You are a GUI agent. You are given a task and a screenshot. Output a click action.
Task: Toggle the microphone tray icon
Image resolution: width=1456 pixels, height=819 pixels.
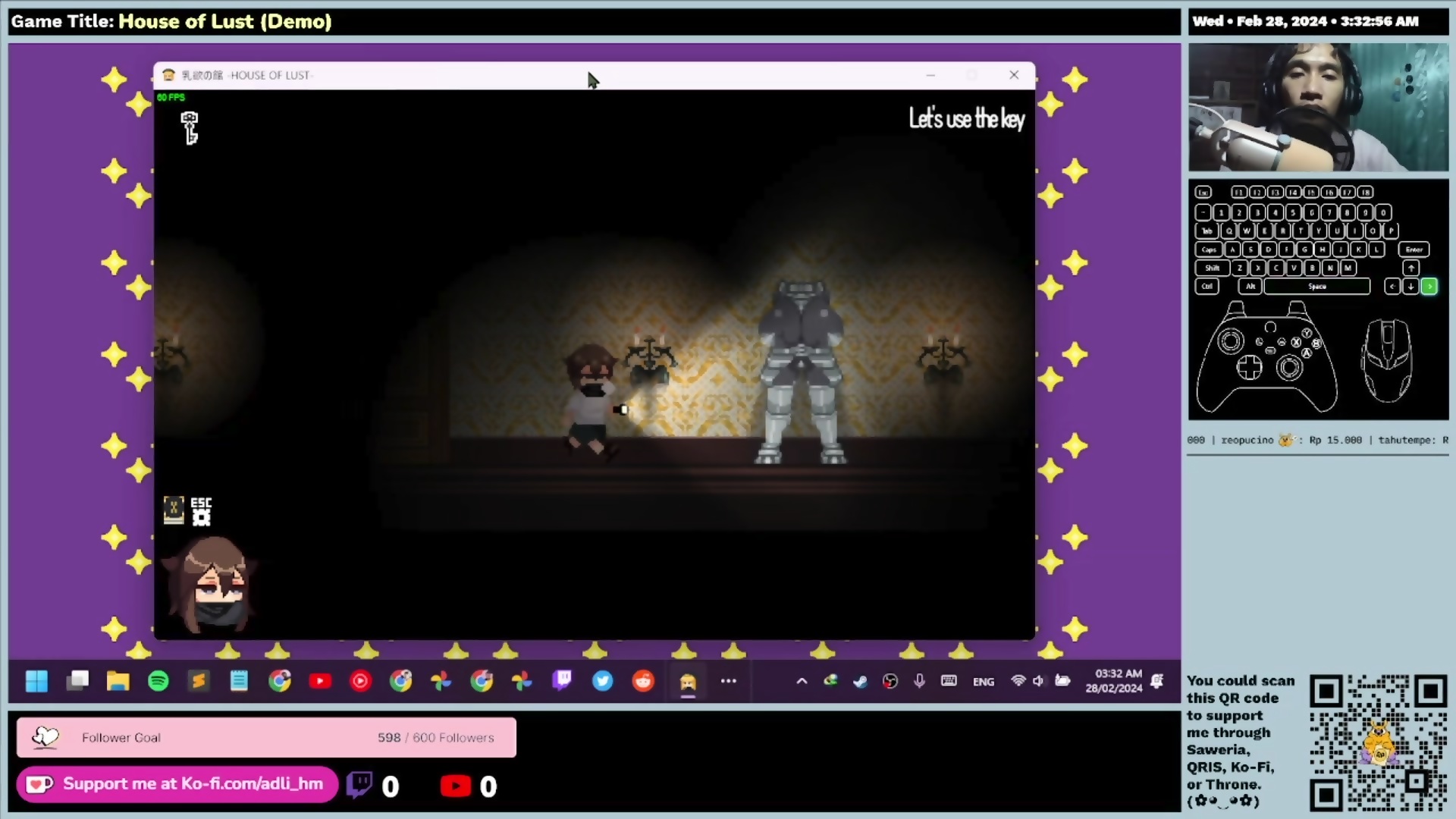(x=919, y=681)
